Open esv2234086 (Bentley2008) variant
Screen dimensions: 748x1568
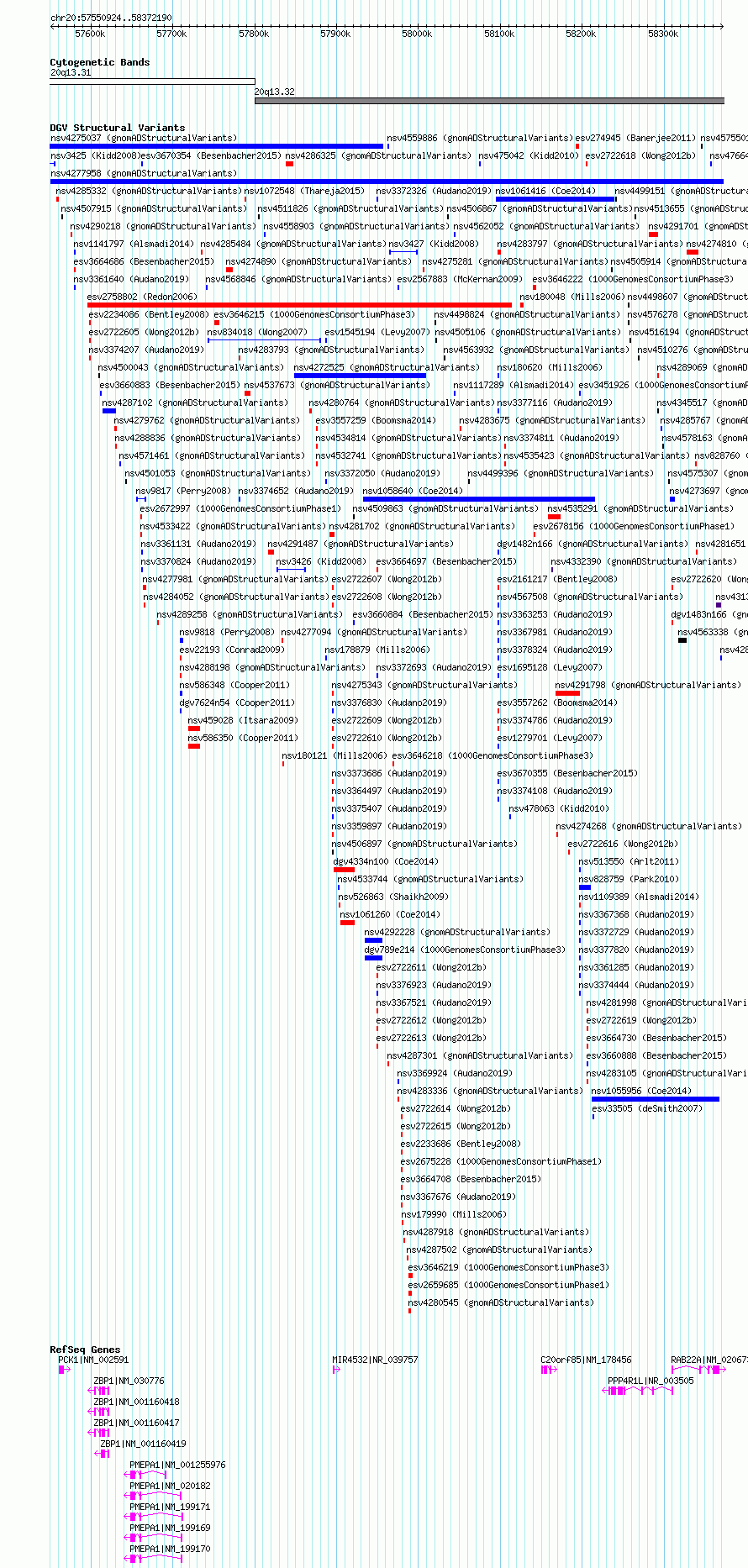click(x=149, y=314)
